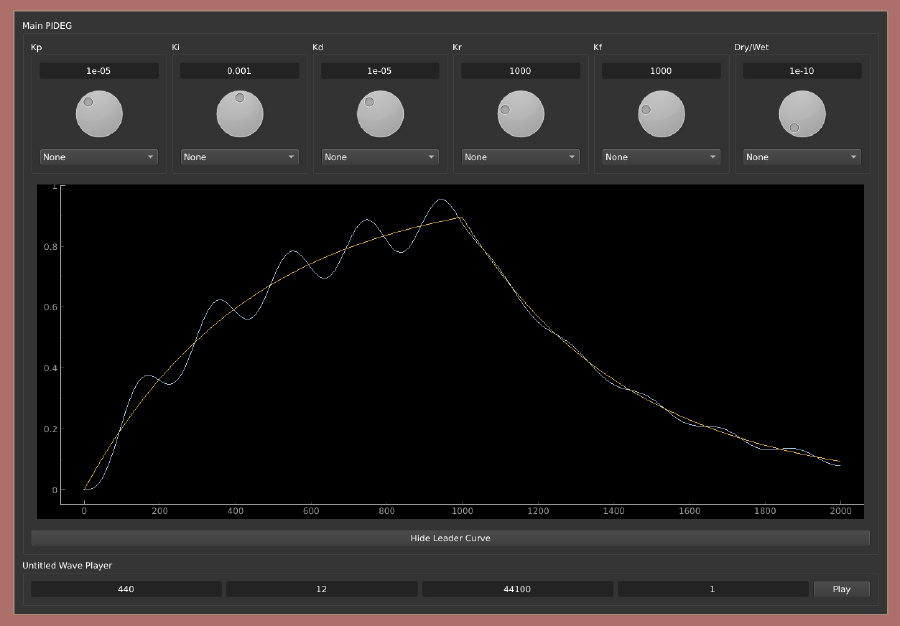Click the Ki value field showing 0.001
This screenshot has height=626, width=900.
click(239, 71)
